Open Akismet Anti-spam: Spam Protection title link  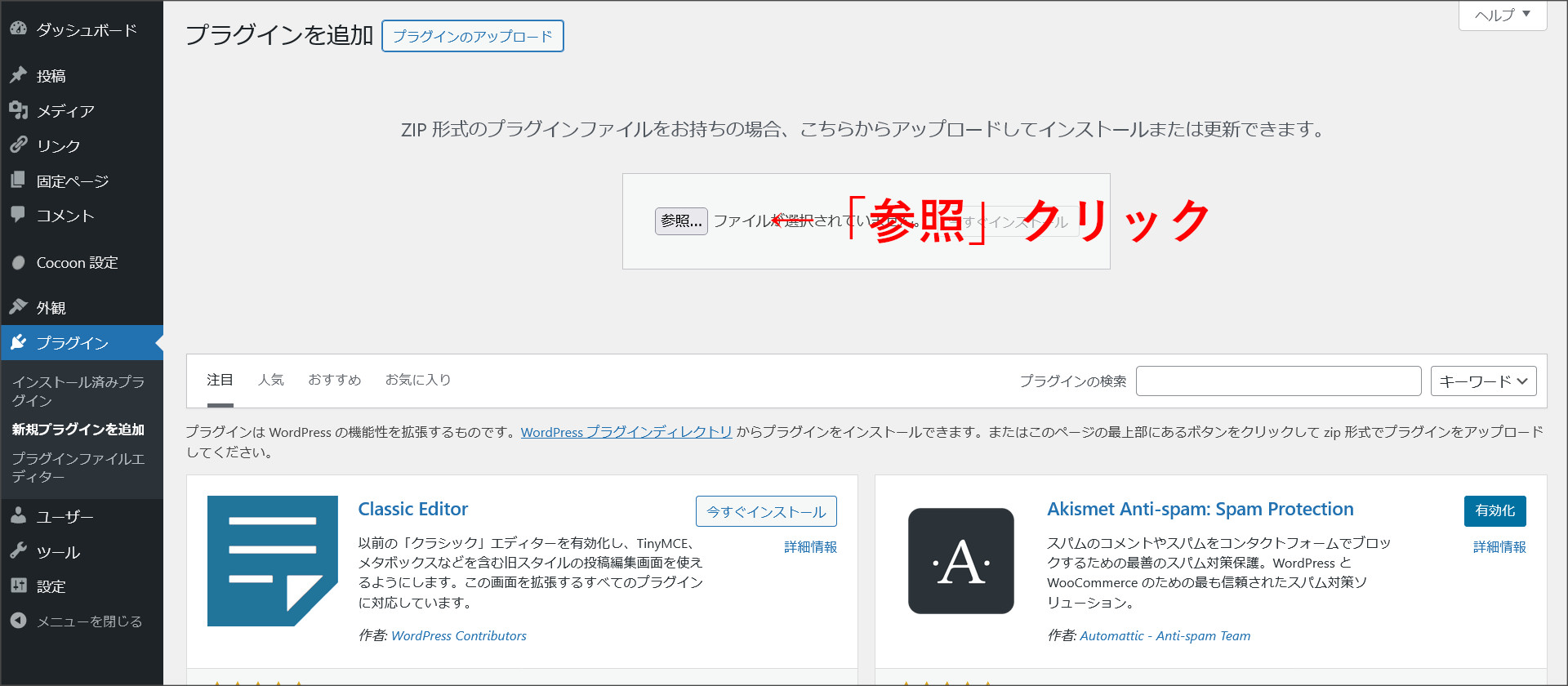1200,509
